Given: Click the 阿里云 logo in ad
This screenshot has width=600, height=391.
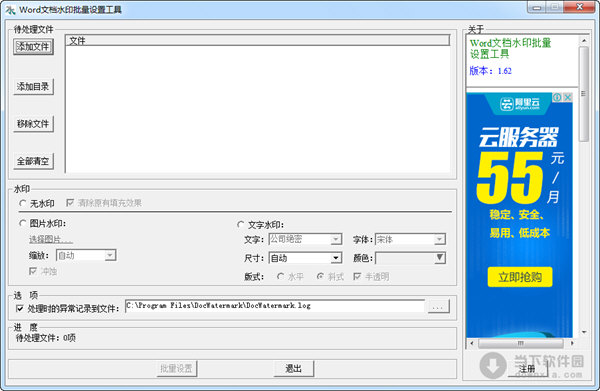Looking at the screenshot, I should (520, 104).
